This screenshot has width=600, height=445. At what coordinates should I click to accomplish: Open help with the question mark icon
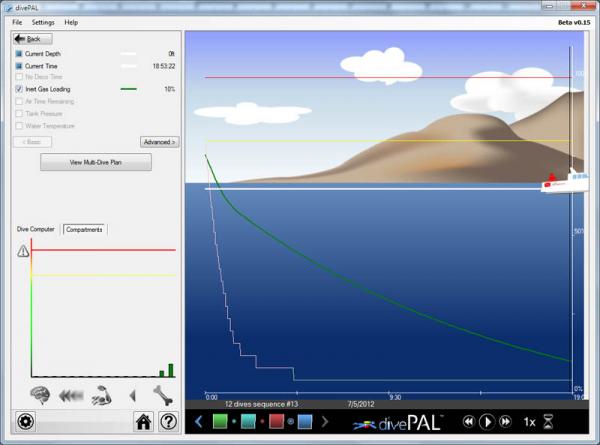(168, 422)
